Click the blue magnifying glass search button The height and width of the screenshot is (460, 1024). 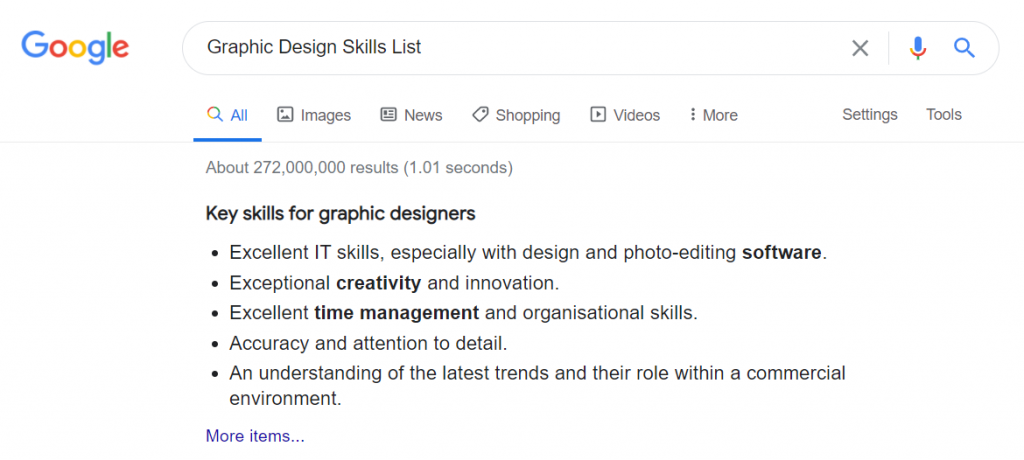pos(964,48)
